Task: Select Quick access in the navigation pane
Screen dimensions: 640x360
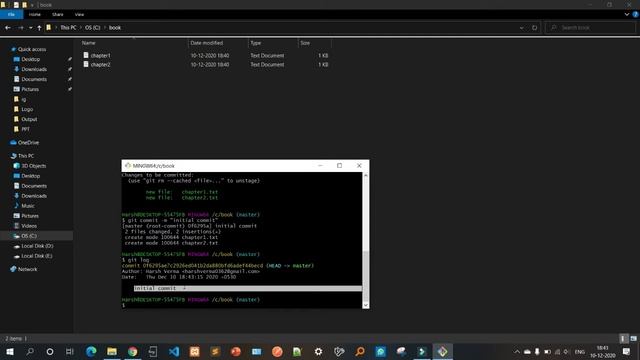Action: pyautogui.click(x=32, y=49)
